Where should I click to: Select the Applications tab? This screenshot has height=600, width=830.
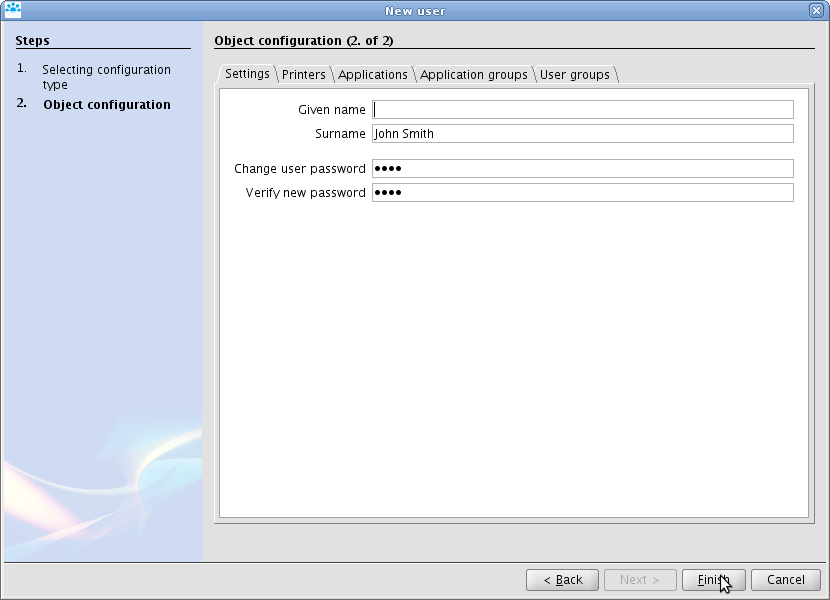pos(372,75)
